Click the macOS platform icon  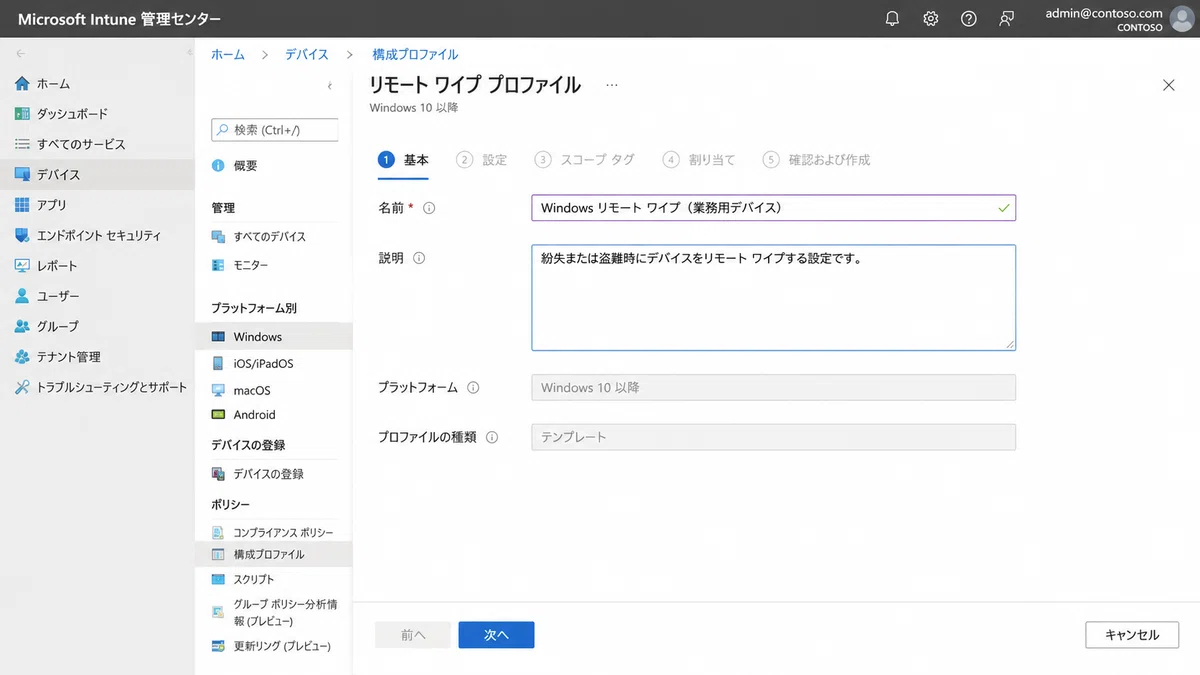218,391
